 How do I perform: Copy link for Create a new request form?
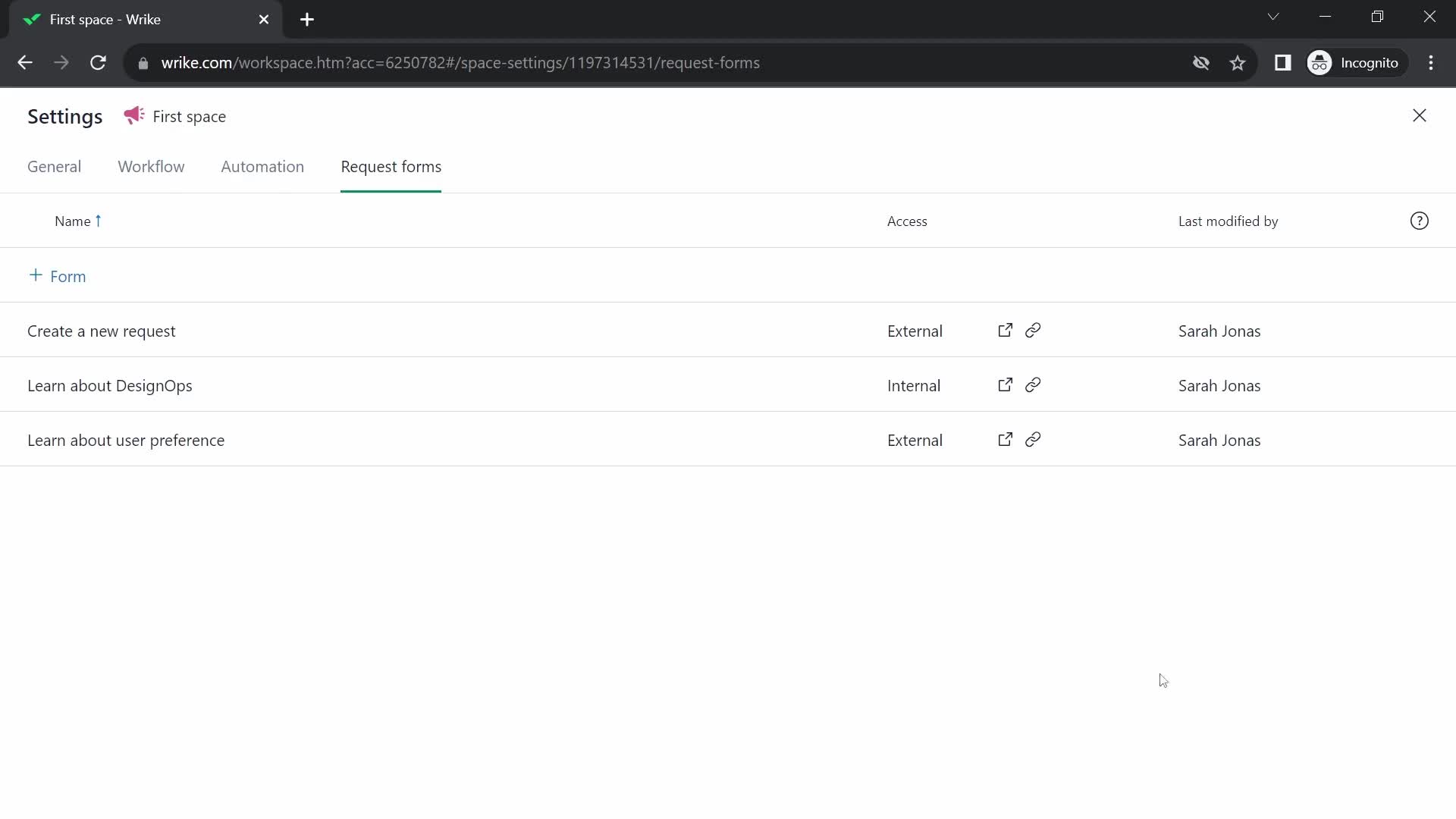(1033, 331)
